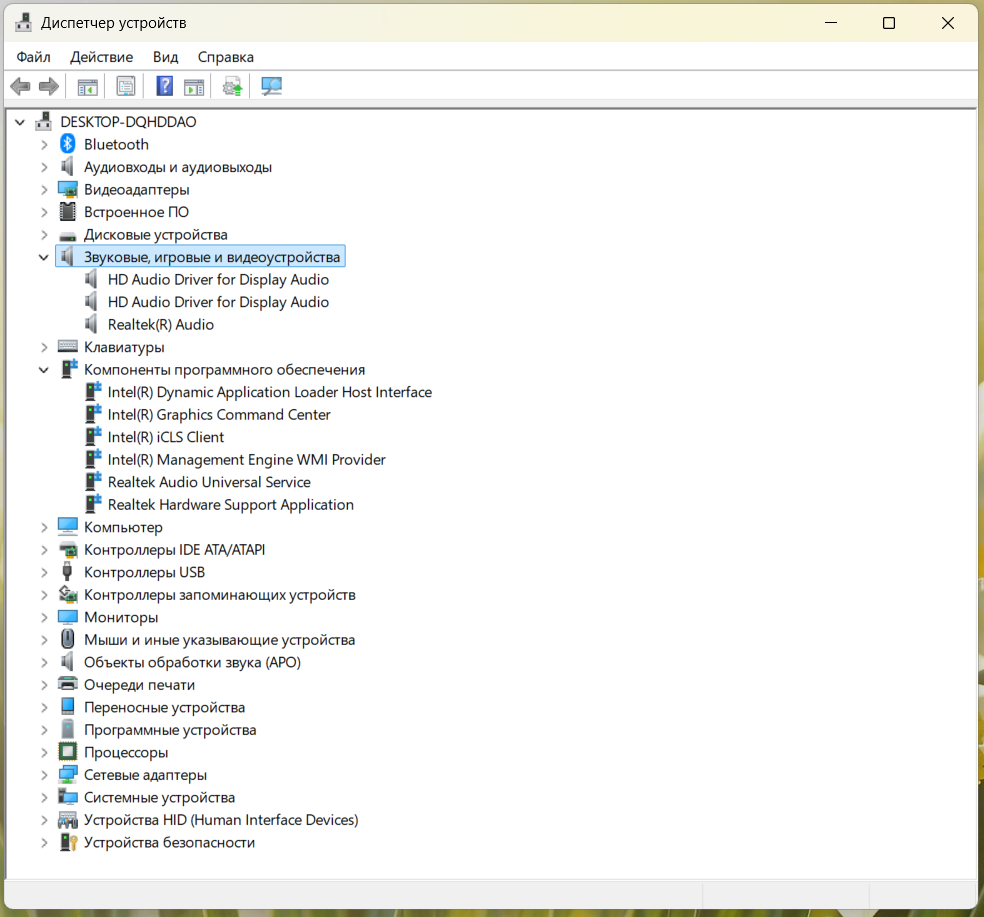Click the Back arrow toolbar icon
Screen dimensions: 984x917
(x=21, y=86)
